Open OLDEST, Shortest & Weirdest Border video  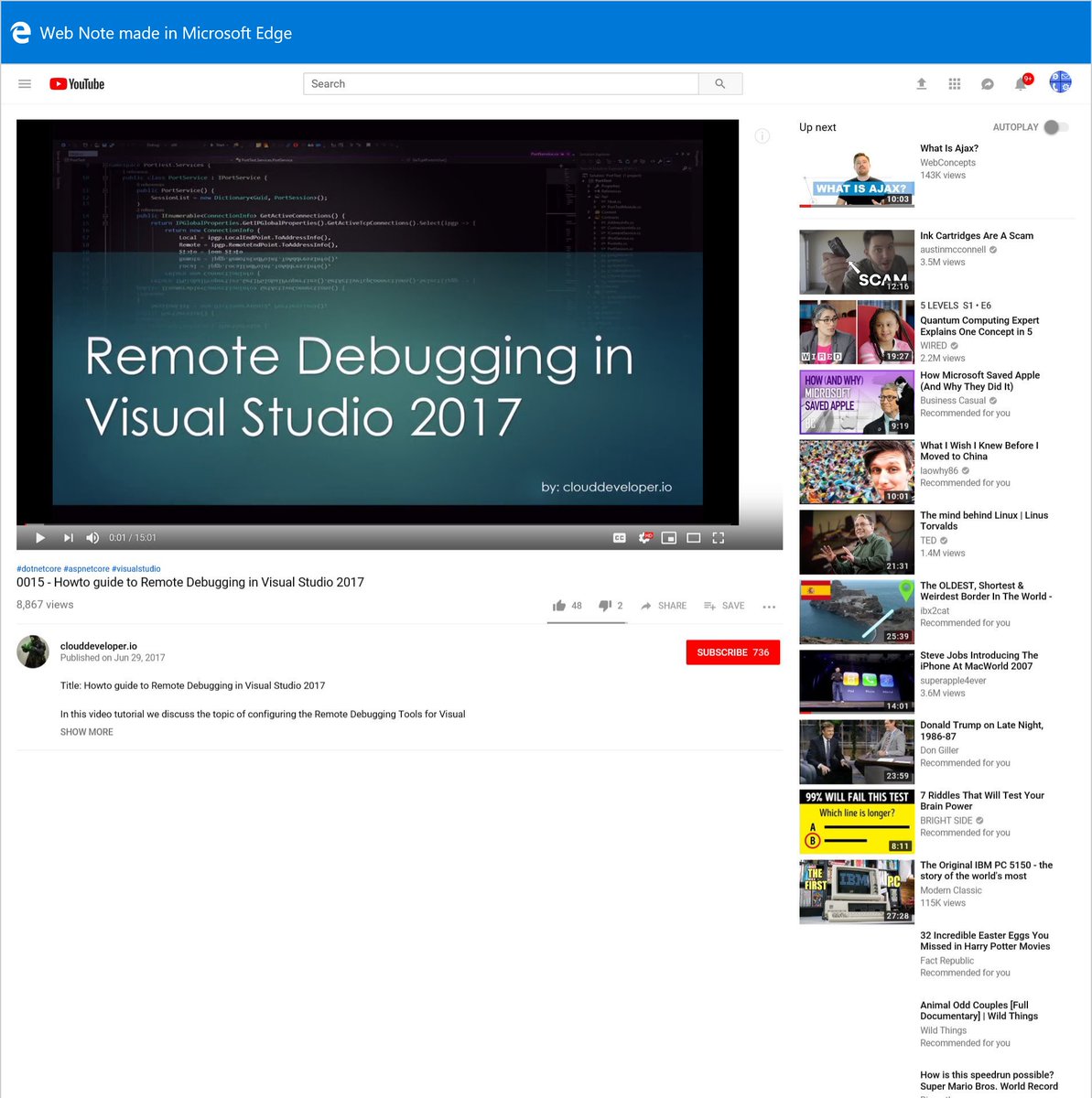[987, 591]
